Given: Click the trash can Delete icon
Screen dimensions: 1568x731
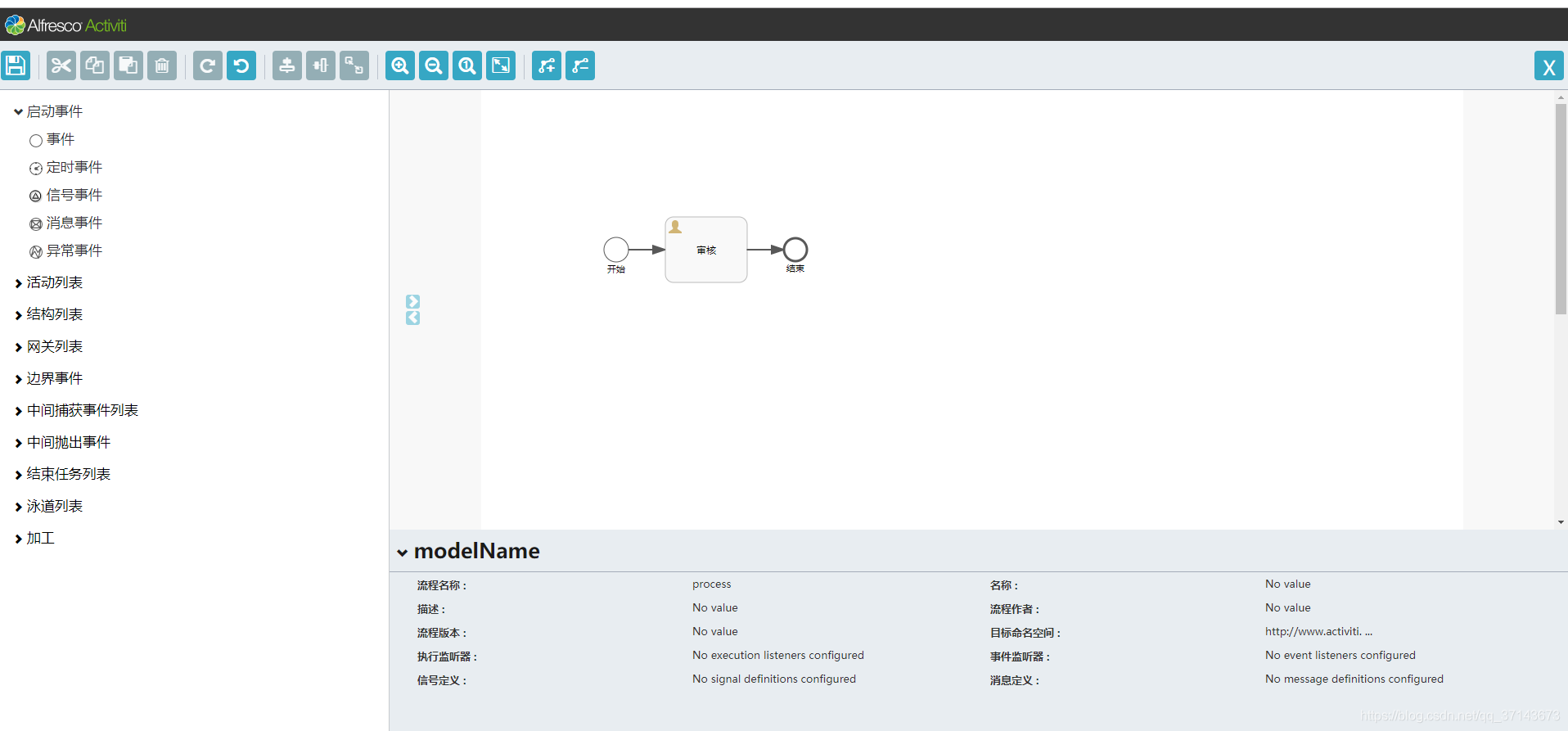Looking at the screenshot, I should pyautogui.click(x=162, y=65).
